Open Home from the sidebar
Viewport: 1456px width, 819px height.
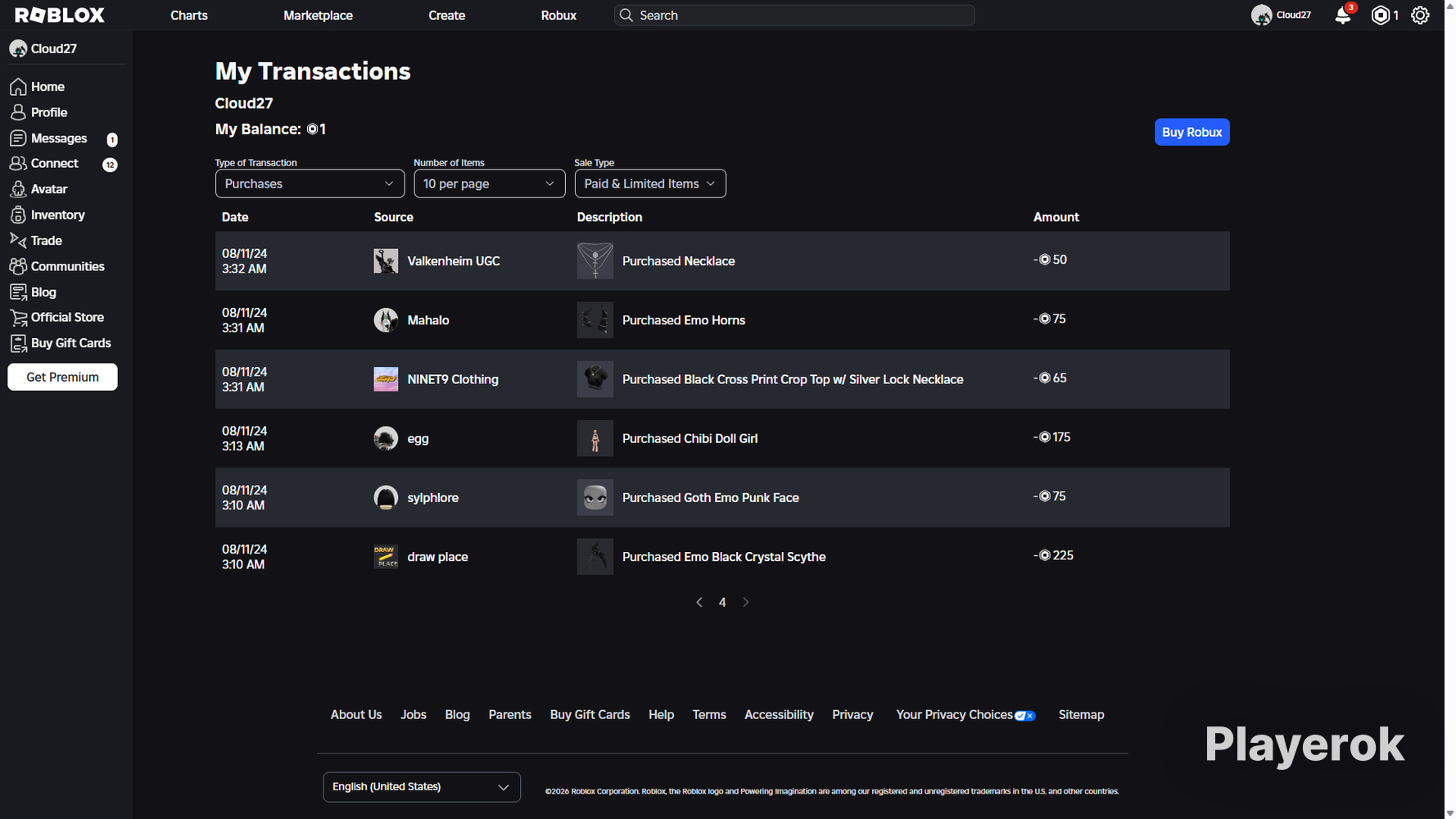pos(37,86)
